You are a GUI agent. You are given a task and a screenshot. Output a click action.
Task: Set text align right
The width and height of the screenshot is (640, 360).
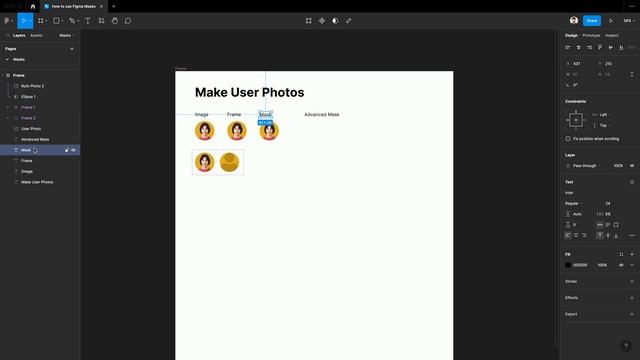click(584, 236)
